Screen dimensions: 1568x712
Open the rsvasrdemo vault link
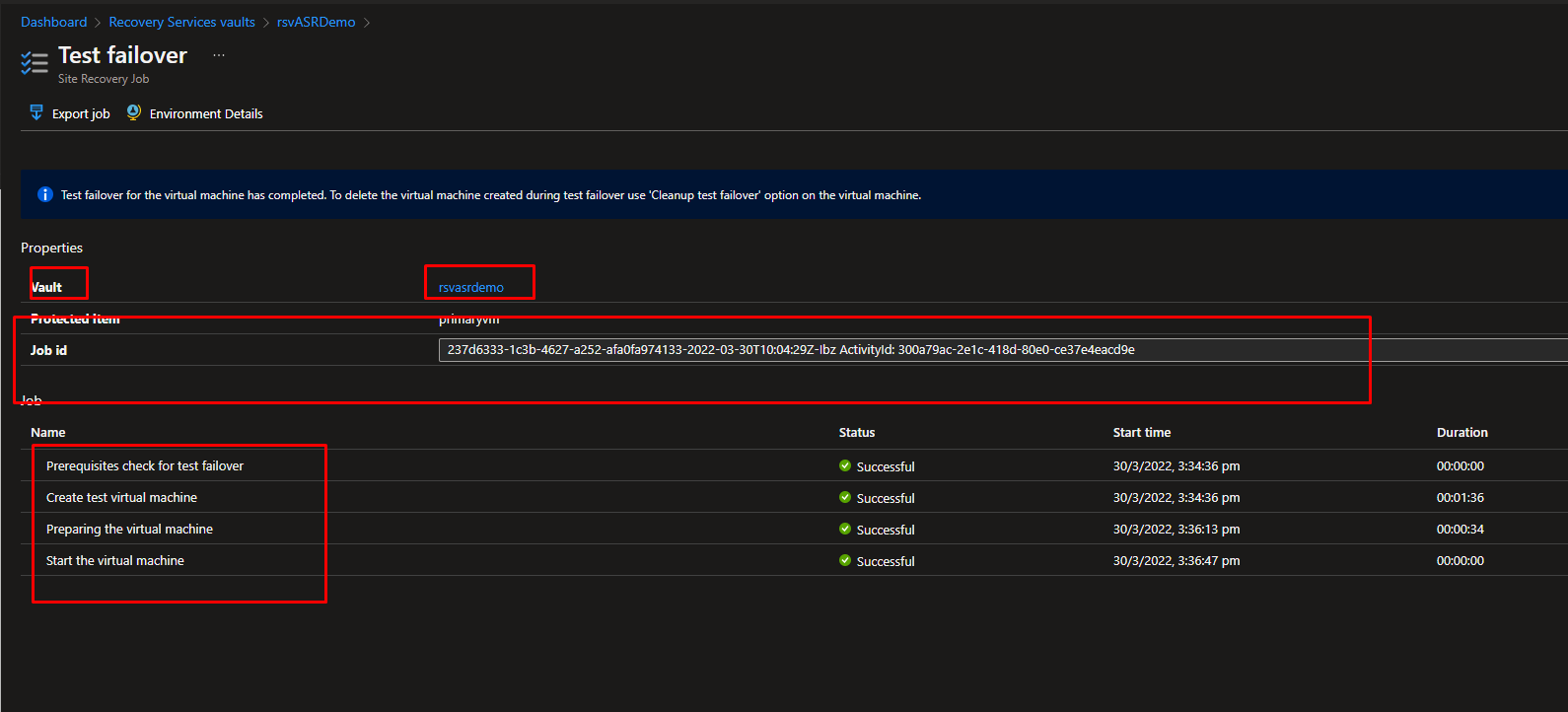(x=471, y=287)
